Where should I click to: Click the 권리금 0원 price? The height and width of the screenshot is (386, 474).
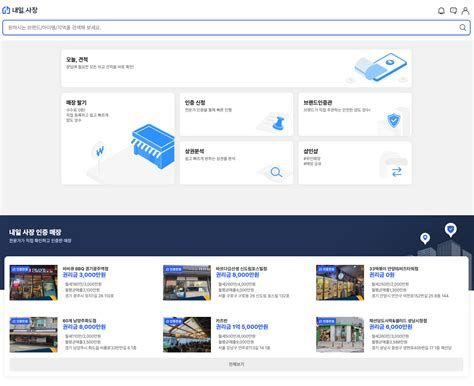click(x=382, y=275)
